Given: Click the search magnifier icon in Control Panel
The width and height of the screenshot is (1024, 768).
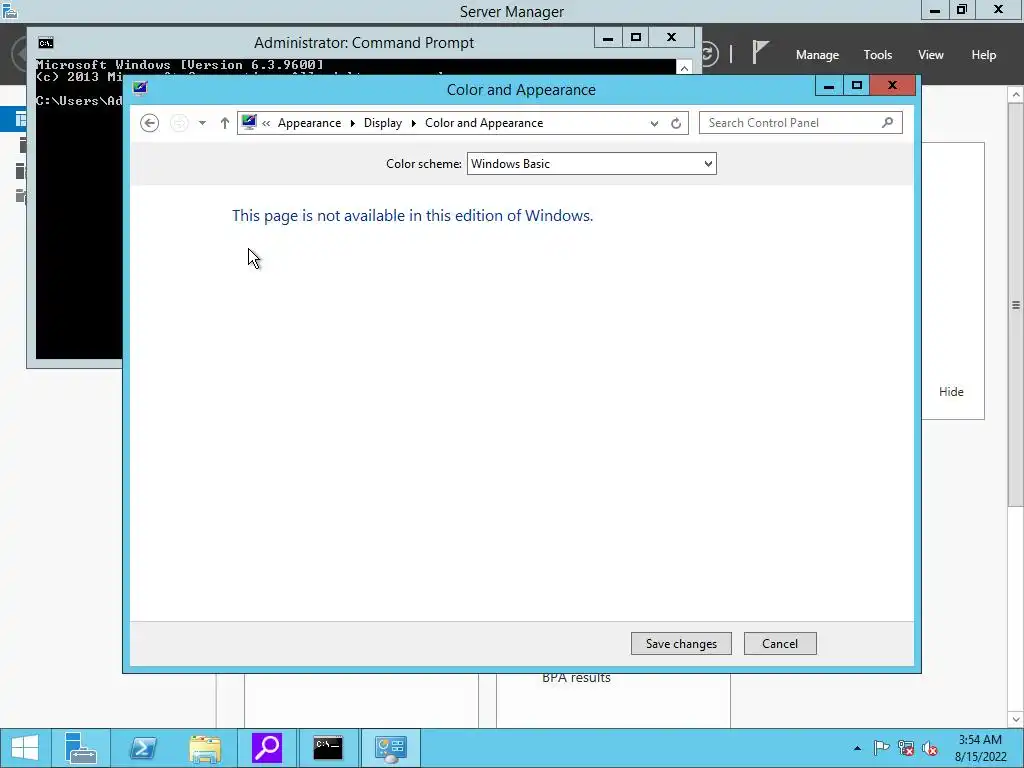Looking at the screenshot, I should [888, 122].
